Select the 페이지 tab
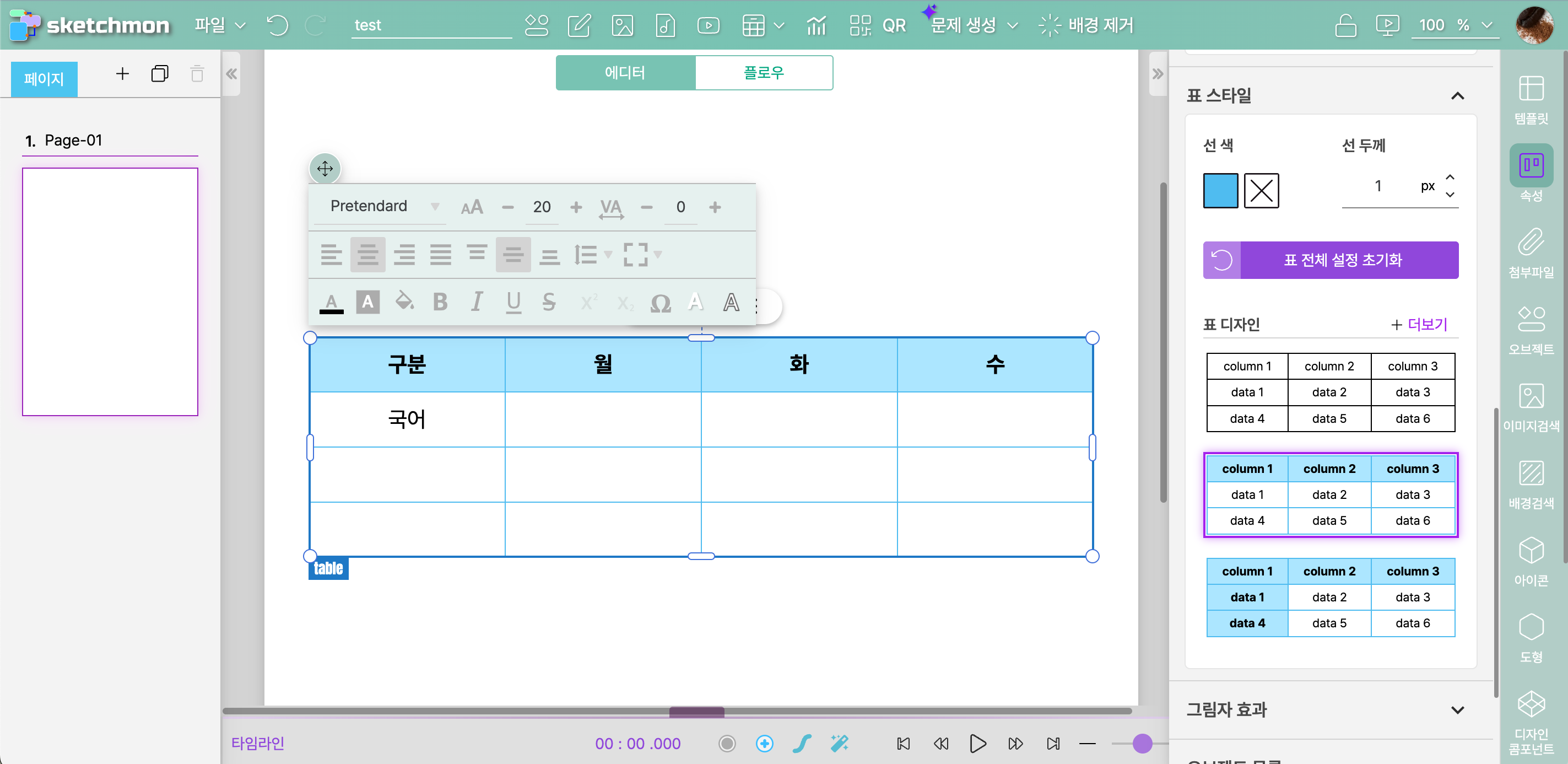The width and height of the screenshot is (1568, 764). click(44, 78)
